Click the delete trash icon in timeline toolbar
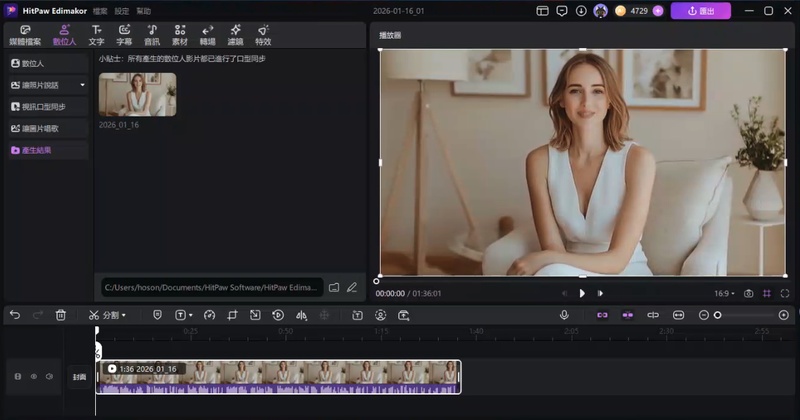 61,315
